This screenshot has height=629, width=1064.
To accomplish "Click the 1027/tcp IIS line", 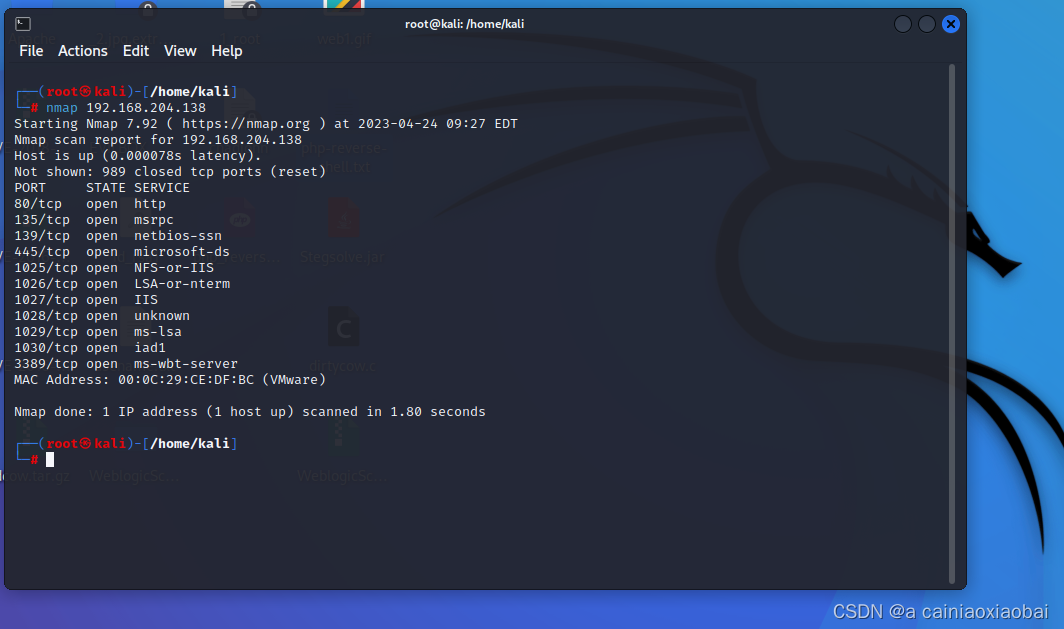I will pyautogui.click(x=86, y=299).
